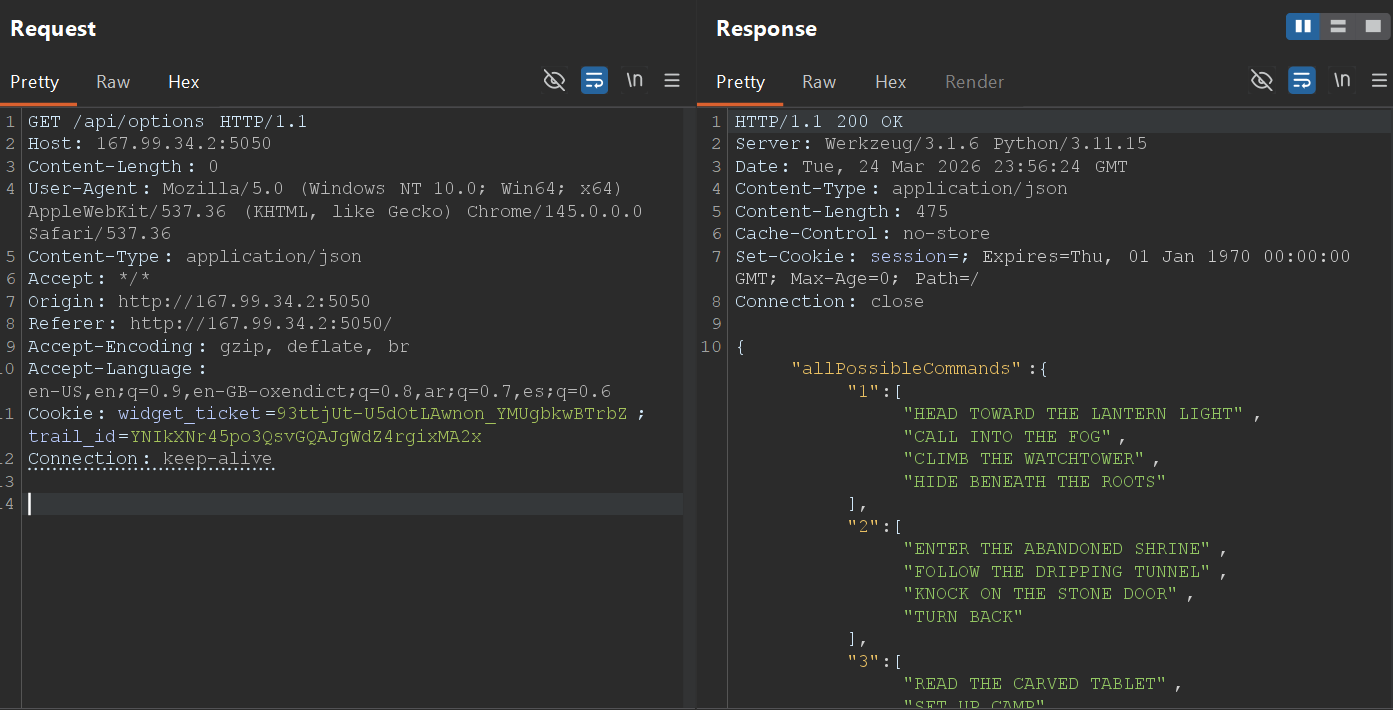
Task: Click Content-Length: 475 in Response
Action: coord(841,212)
